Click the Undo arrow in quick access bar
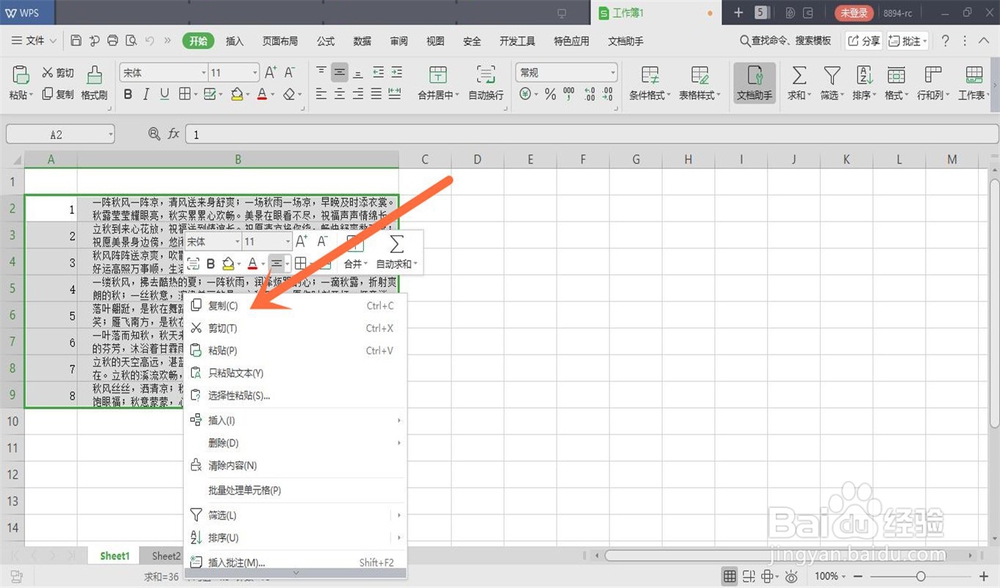This screenshot has width=1000, height=588. tap(149, 41)
